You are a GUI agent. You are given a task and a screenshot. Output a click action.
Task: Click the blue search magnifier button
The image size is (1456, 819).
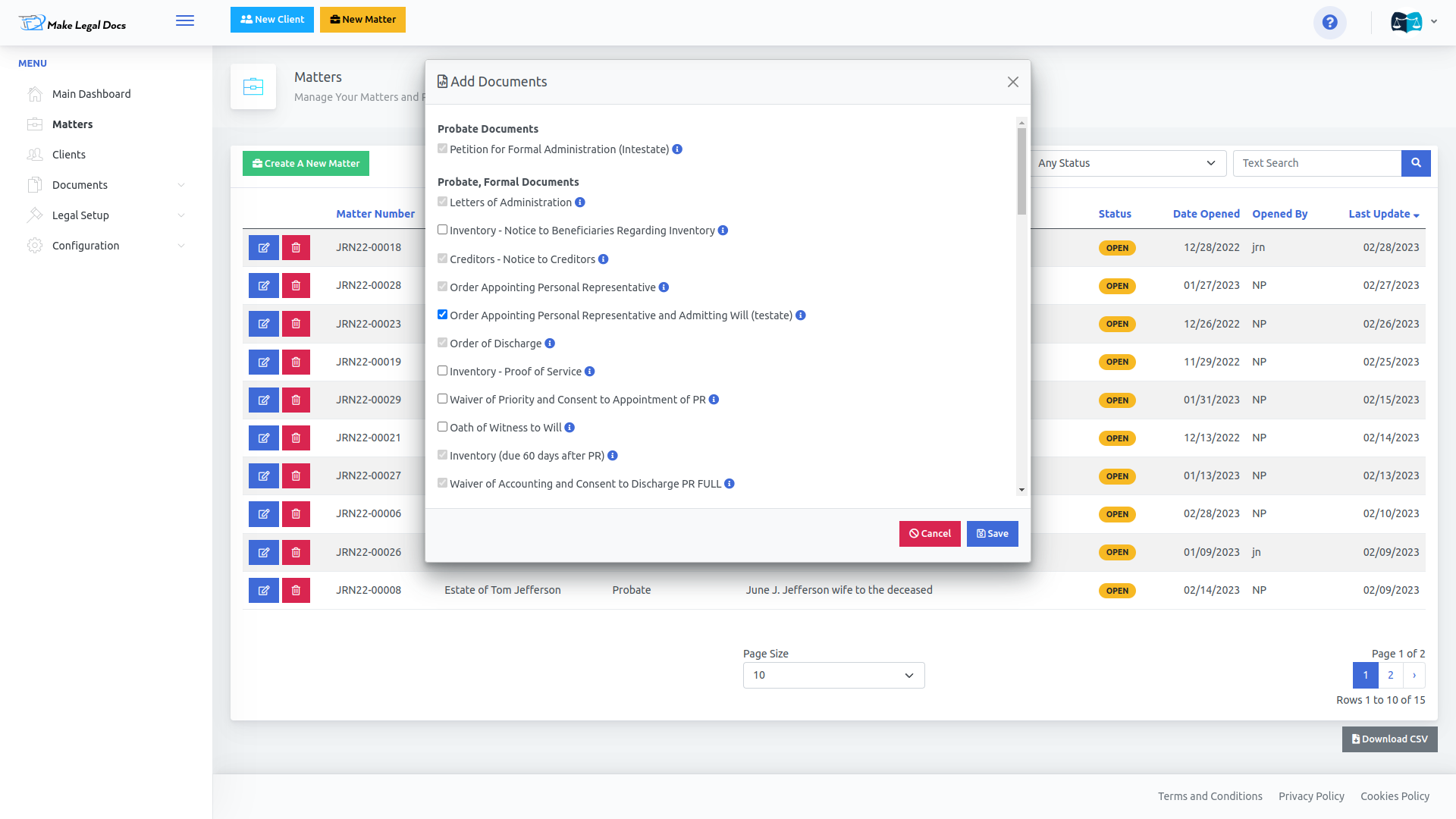(x=1416, y=163)
